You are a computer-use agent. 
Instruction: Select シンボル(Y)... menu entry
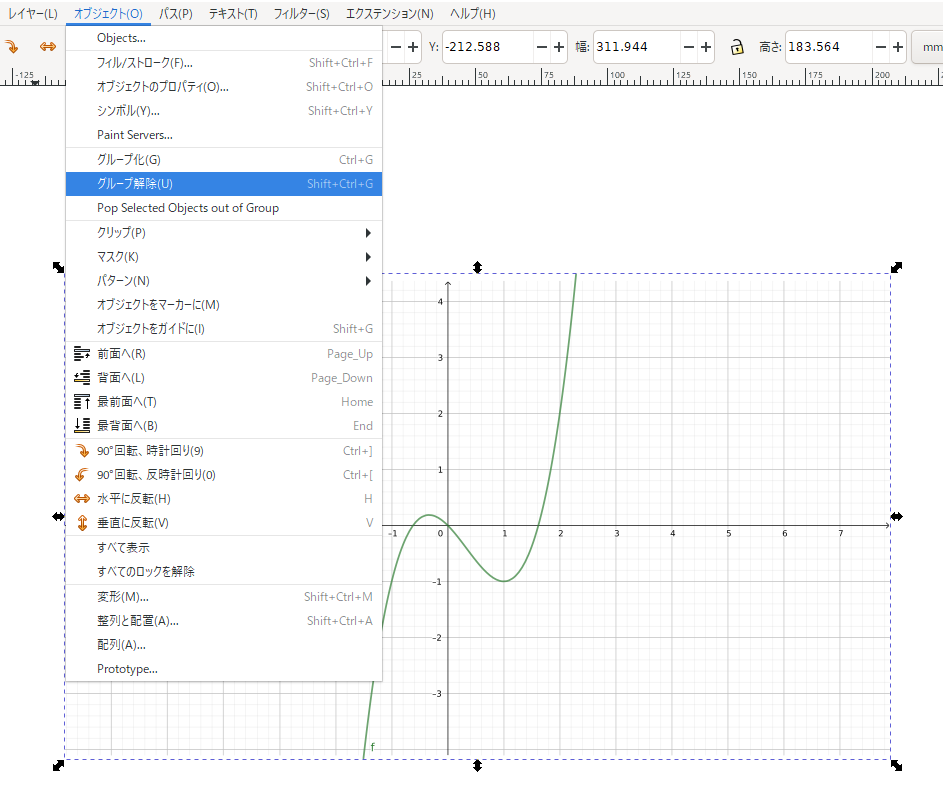point(224,111)
